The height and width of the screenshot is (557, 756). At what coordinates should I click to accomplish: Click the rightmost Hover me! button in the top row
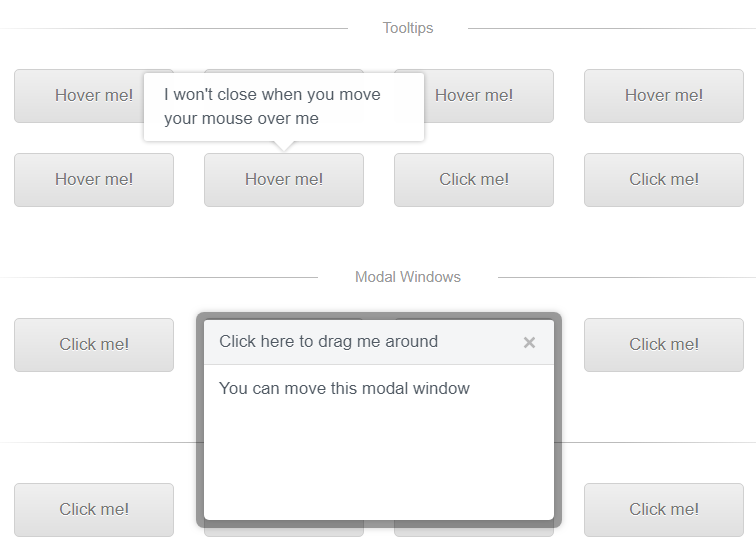point(664,95)
